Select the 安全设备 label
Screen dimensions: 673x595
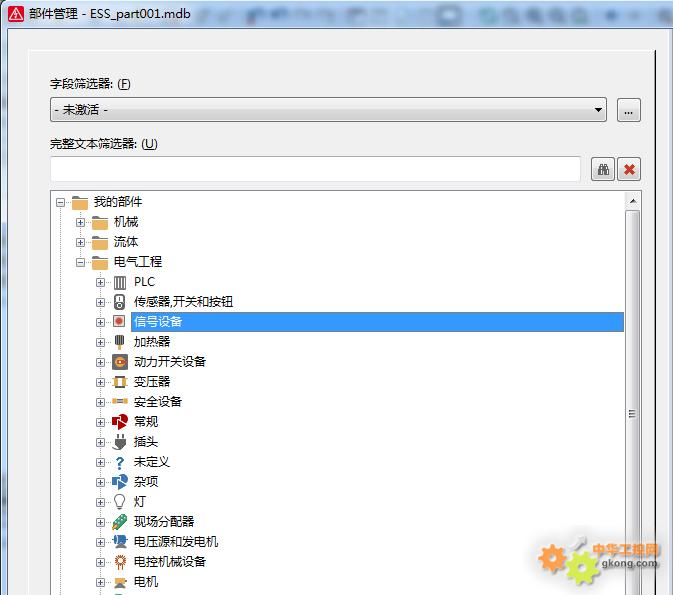click(158, 402)
